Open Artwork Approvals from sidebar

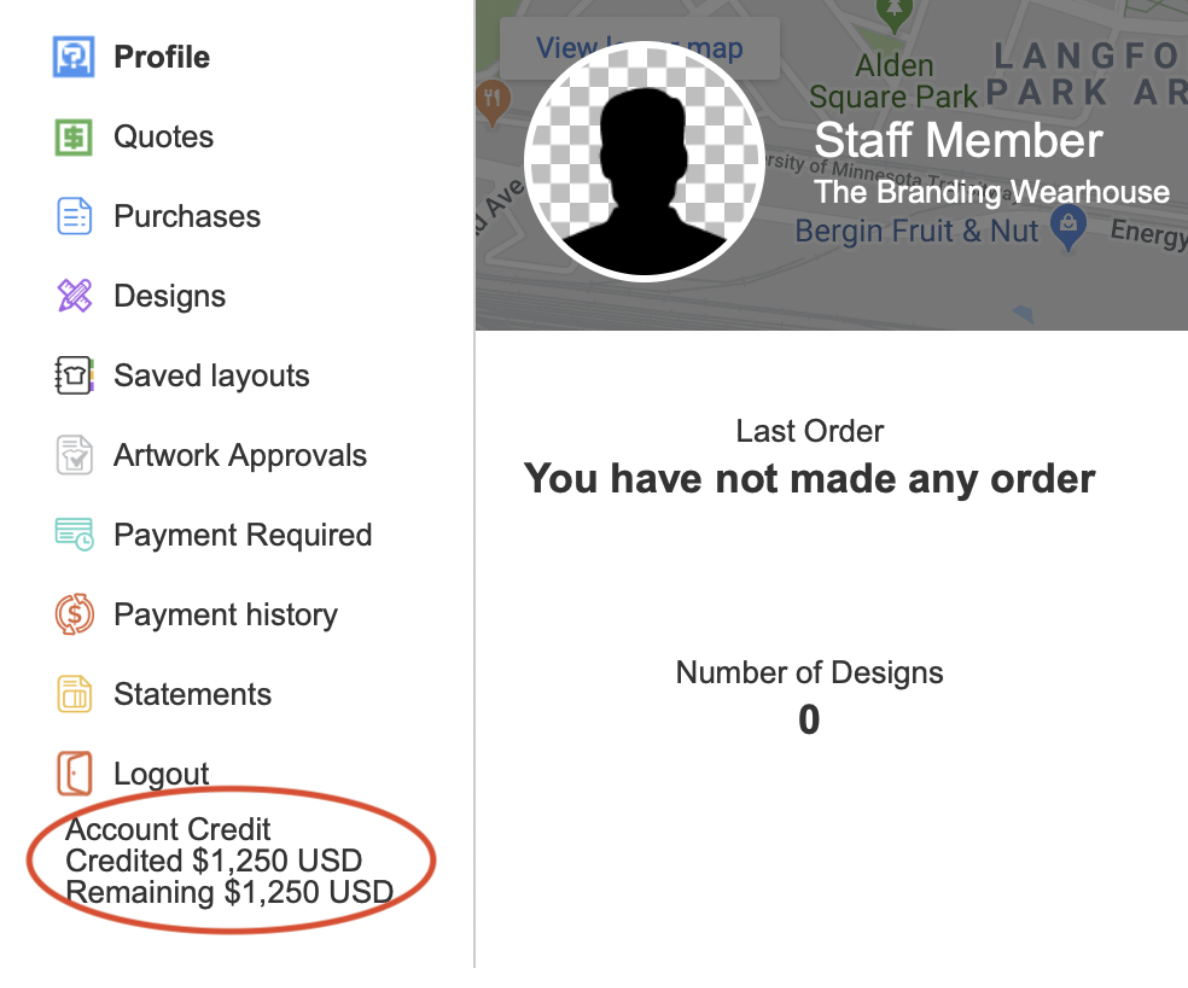(240, 456)
